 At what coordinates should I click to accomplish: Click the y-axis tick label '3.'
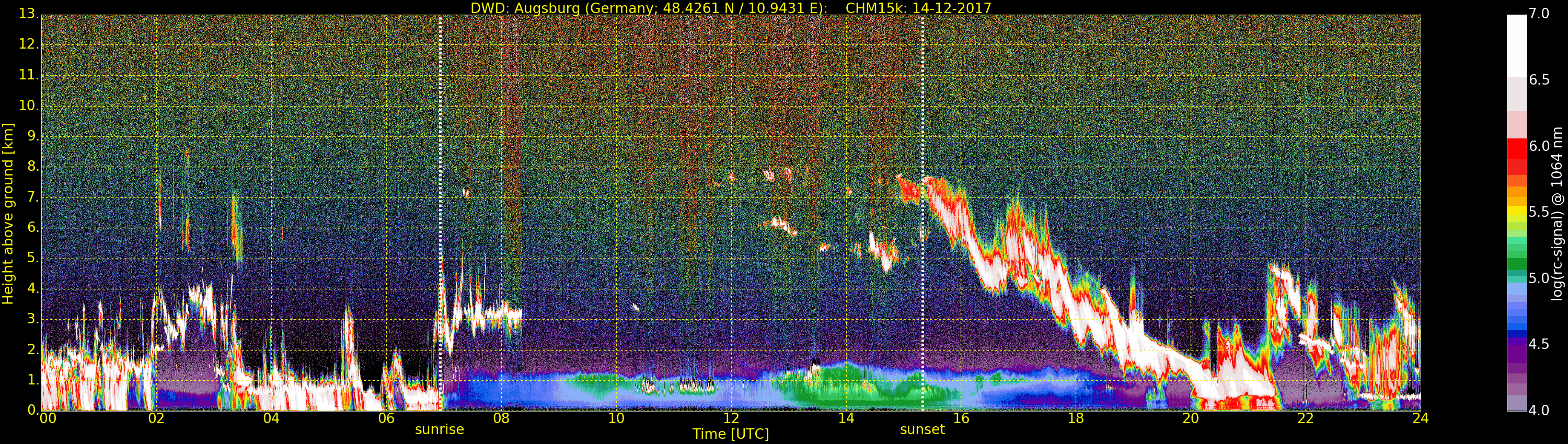(33, 319)
